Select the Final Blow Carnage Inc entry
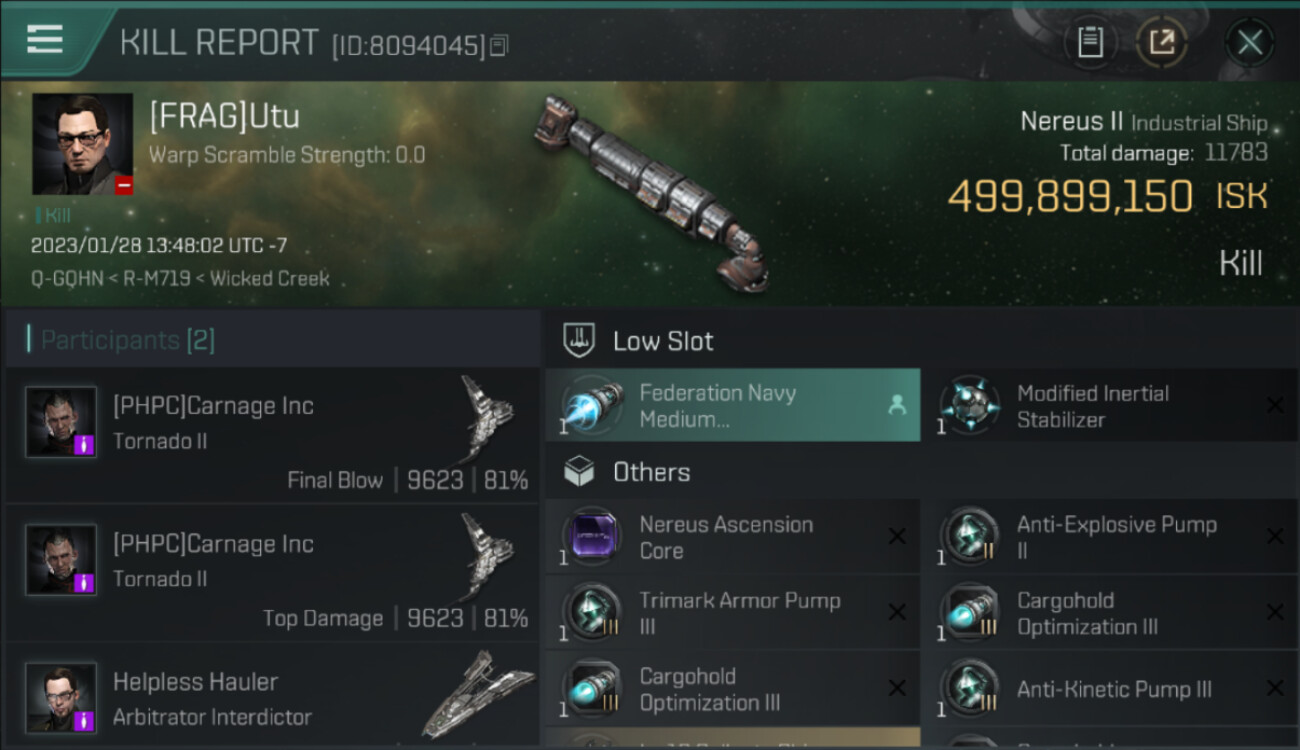 (x=272, y=435)
